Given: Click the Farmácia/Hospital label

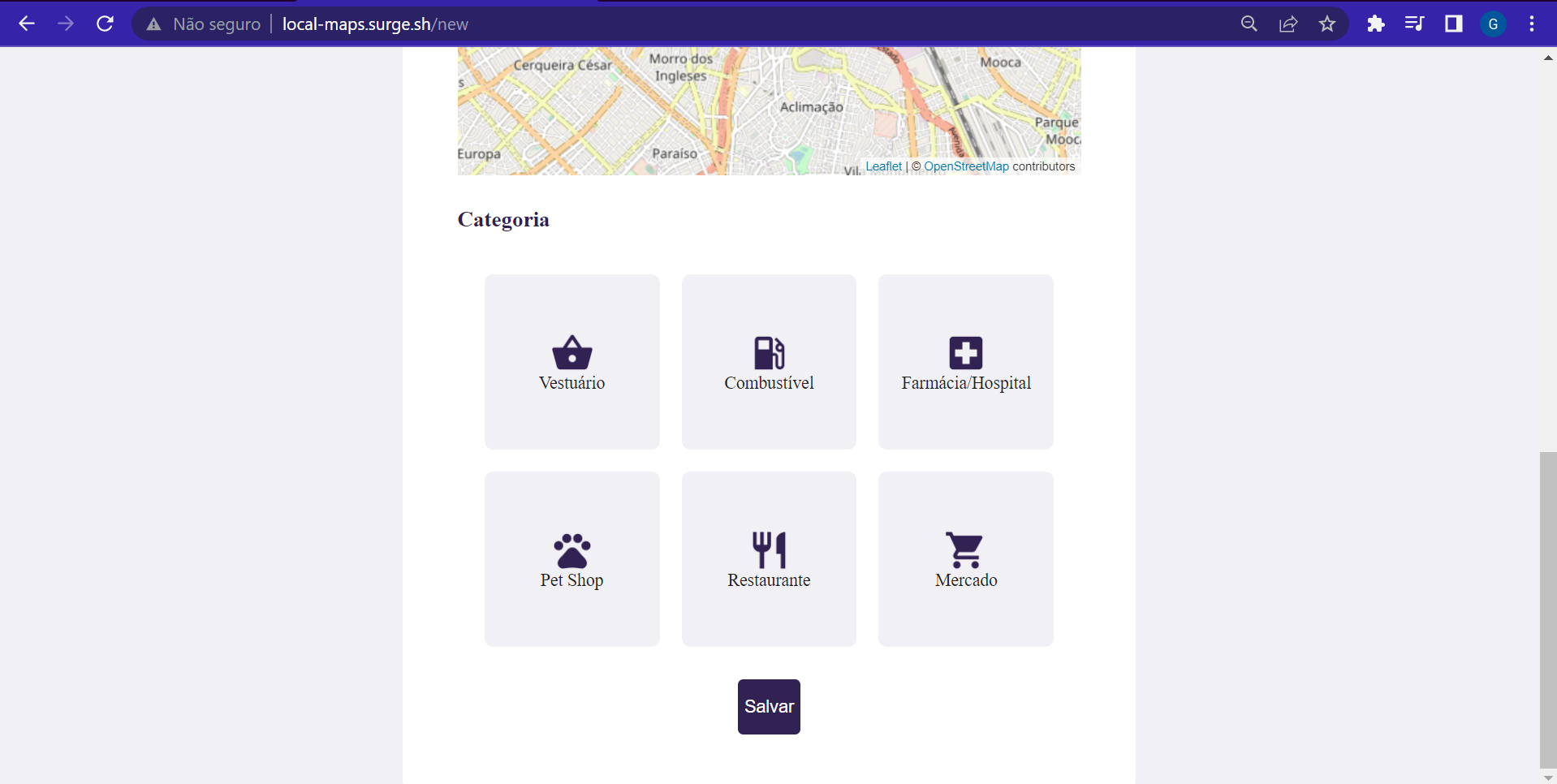Looking at the screenshot, I should pos(966,383).
